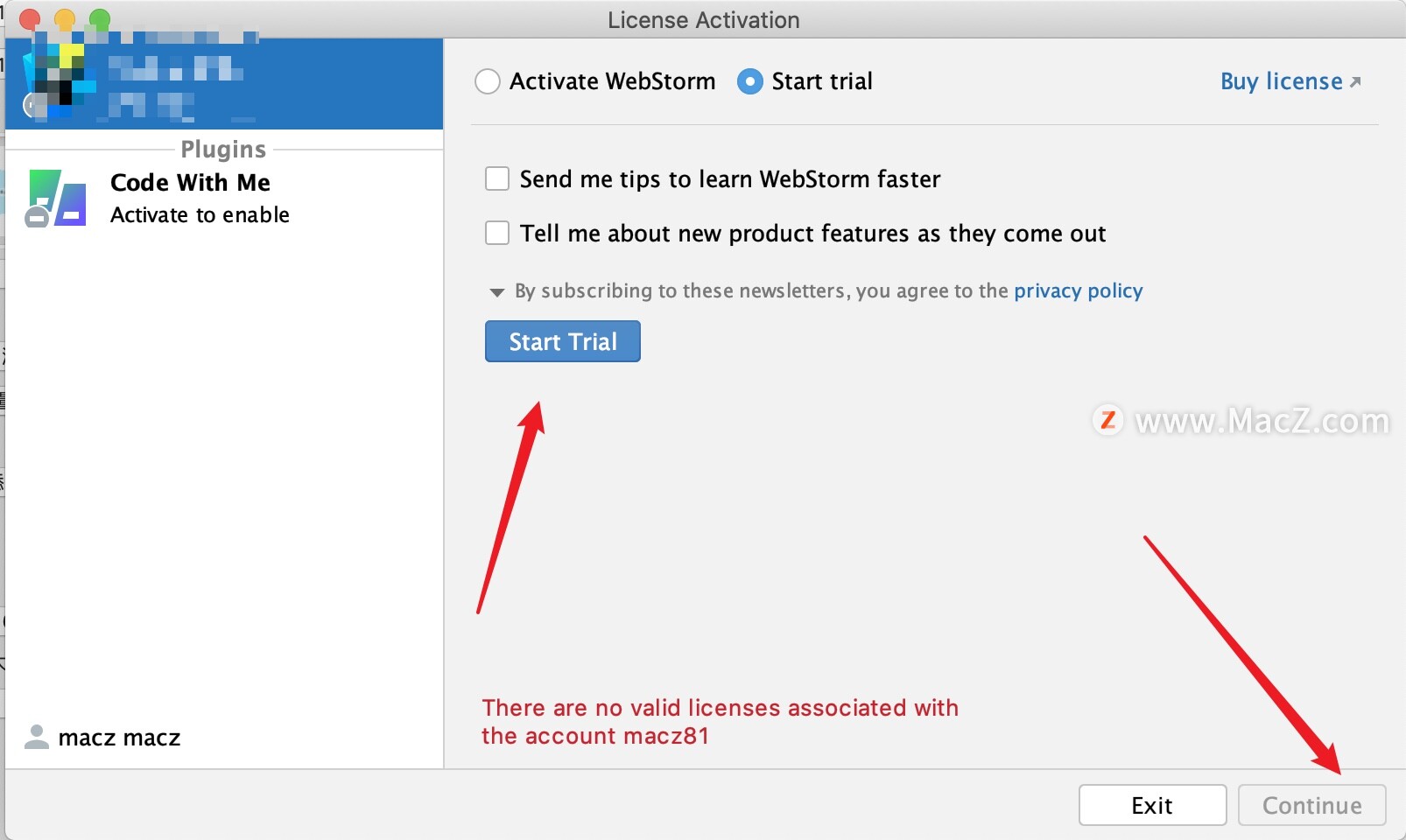Open the privacy policy link
Image resolution: width=1406 pixels, height=840 pixels.
(1078, 291)
